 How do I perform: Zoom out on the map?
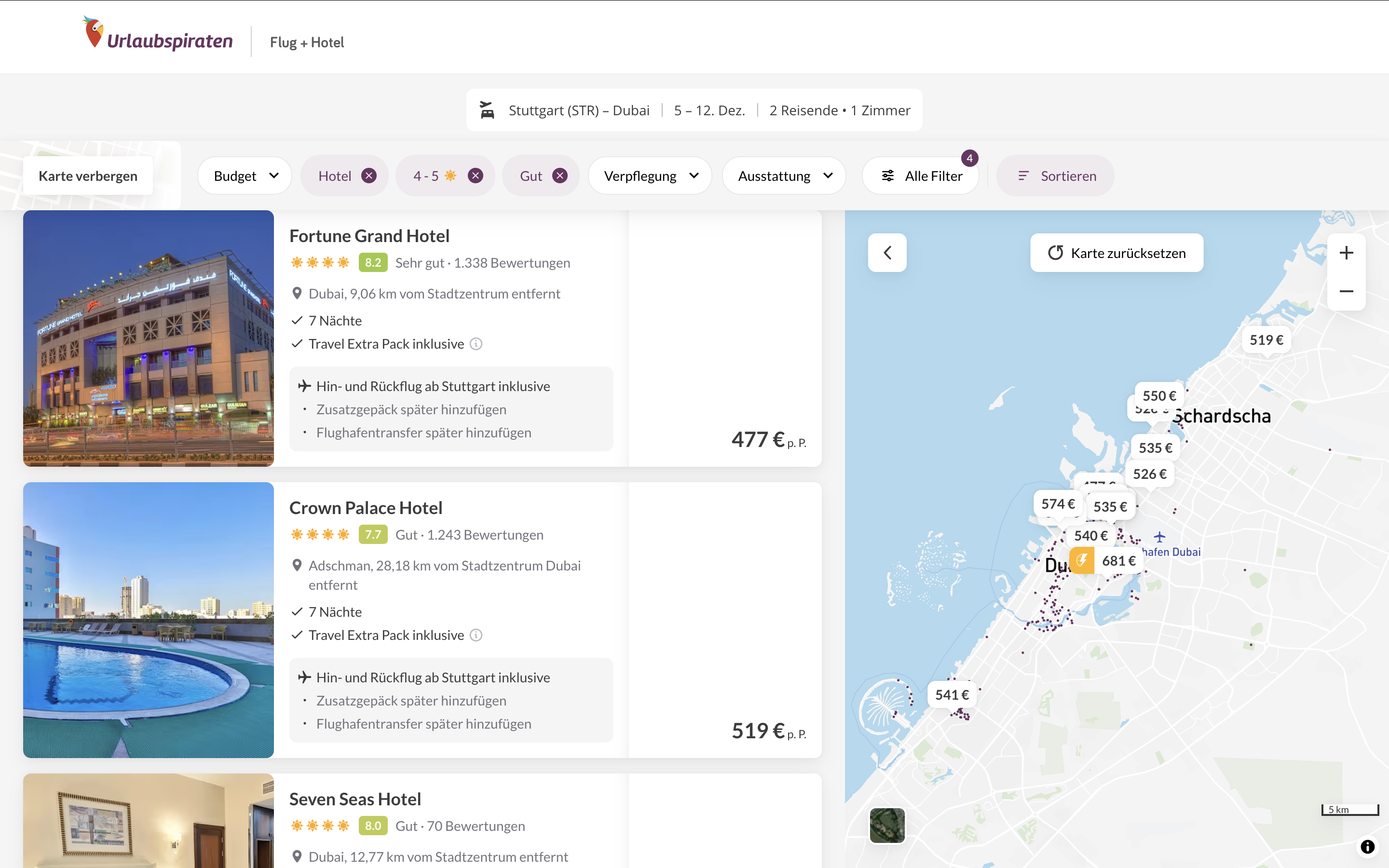tap(1346, 291)
